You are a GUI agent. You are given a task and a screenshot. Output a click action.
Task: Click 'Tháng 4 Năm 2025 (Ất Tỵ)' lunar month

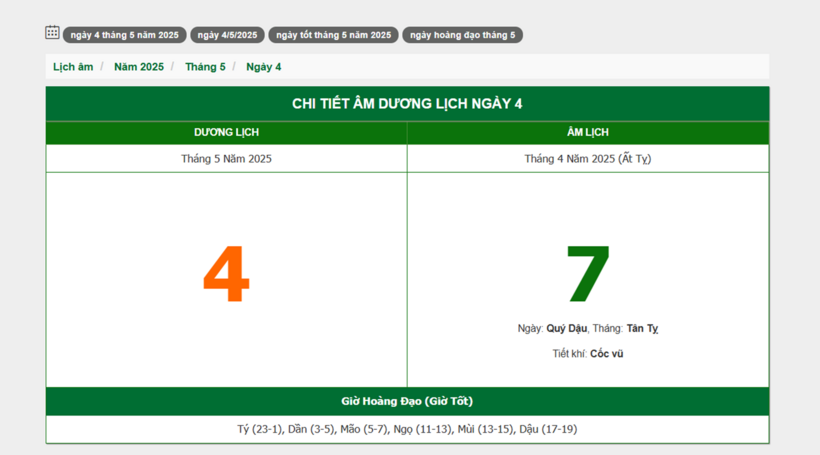pyautogui.click(x=588, y=159)
